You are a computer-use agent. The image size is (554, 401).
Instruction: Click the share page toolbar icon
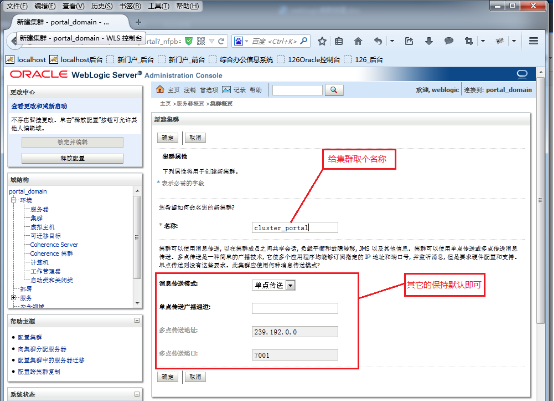pos(409,41)
